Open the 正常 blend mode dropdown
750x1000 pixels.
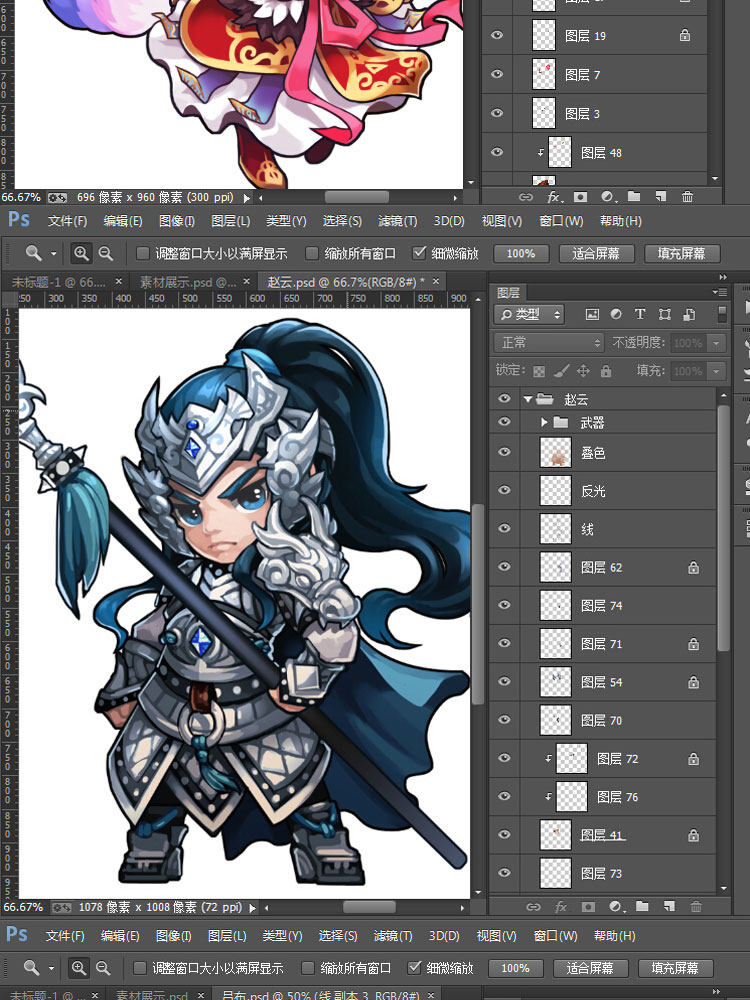[x=549, y=342]
